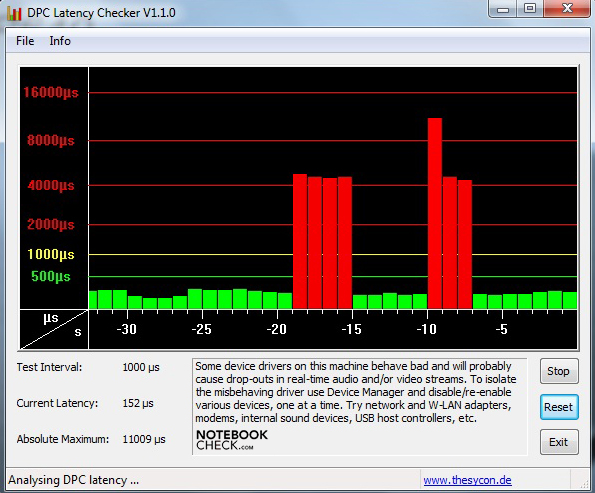The image size is (595, 493).
Task: Click the Current Latency value 152 µs
Action: coord(138,403)
